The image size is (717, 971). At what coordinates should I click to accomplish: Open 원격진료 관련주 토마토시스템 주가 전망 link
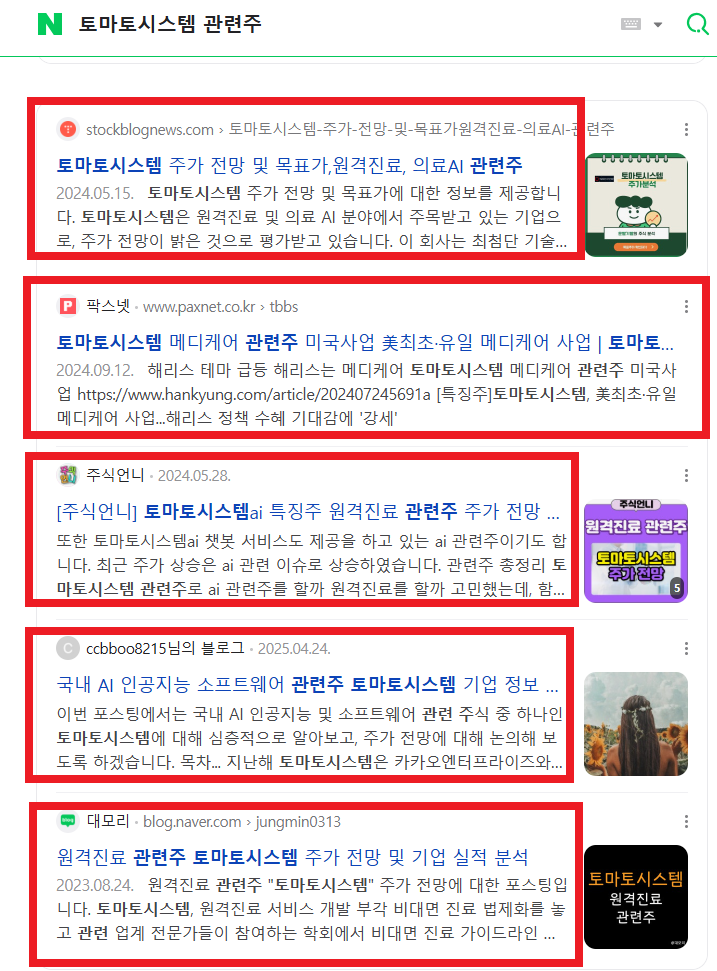pyautogui.click(x=292, y=858)
